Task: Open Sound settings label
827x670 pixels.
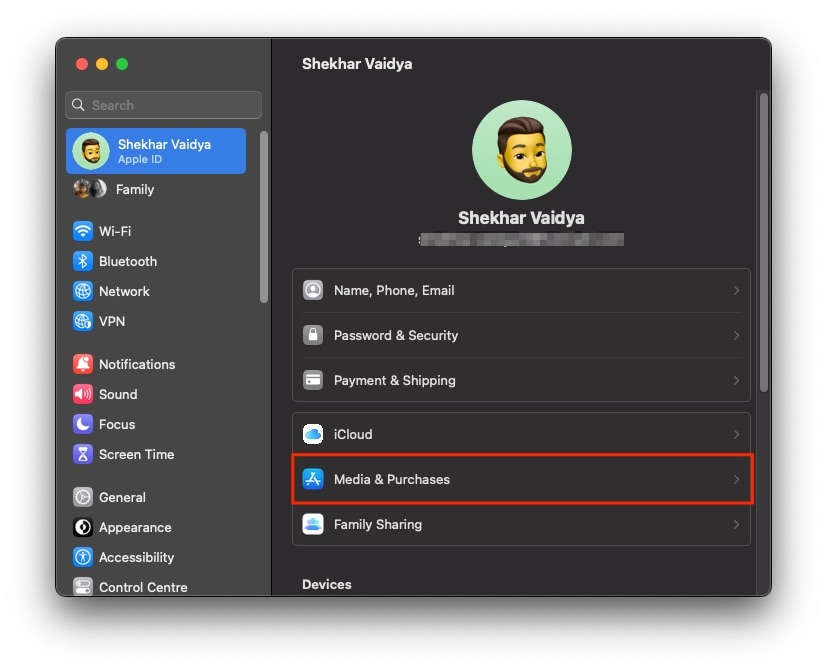Action: (118, 394)
